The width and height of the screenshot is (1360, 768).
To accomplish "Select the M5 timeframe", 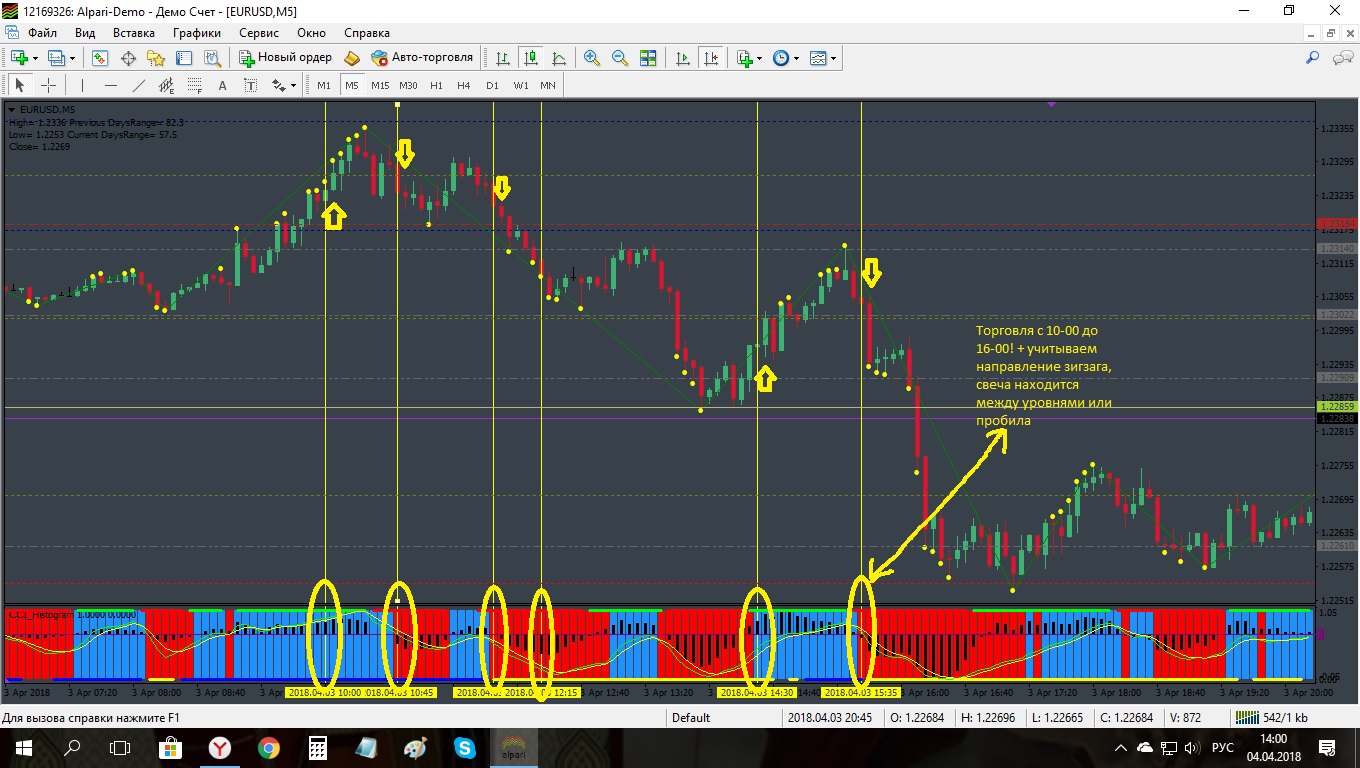I will pos(352,85).
